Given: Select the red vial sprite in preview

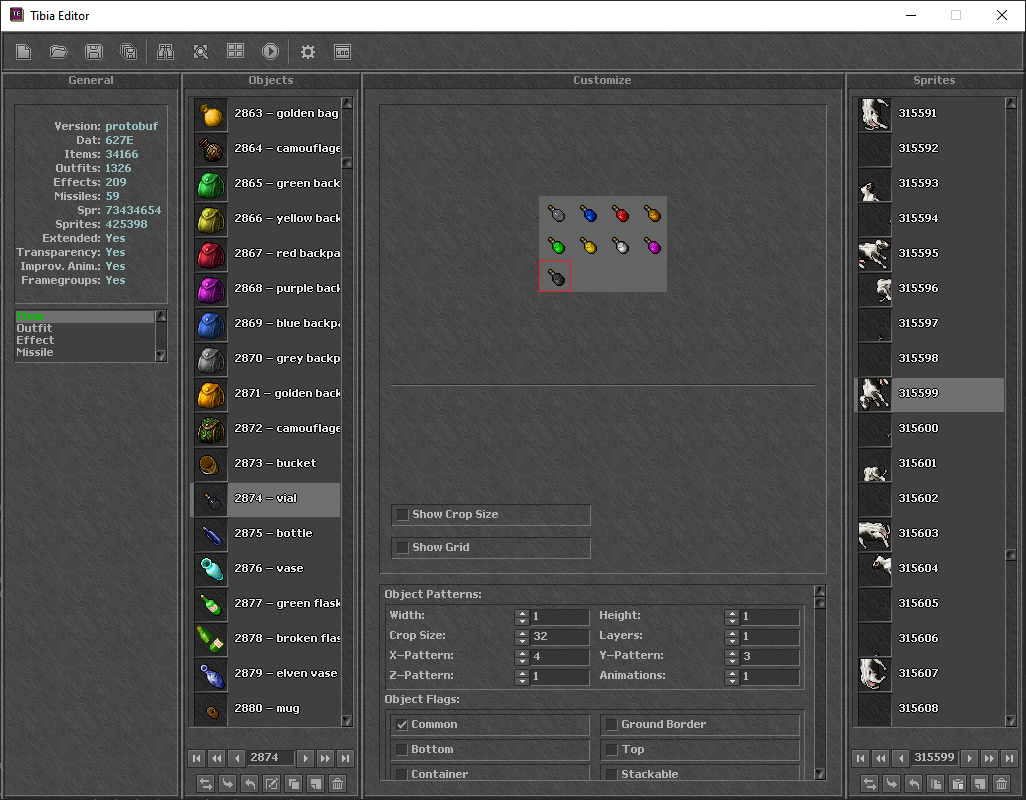Looking at the screenshot, I should pyautogui.click(x=620, y=213).
